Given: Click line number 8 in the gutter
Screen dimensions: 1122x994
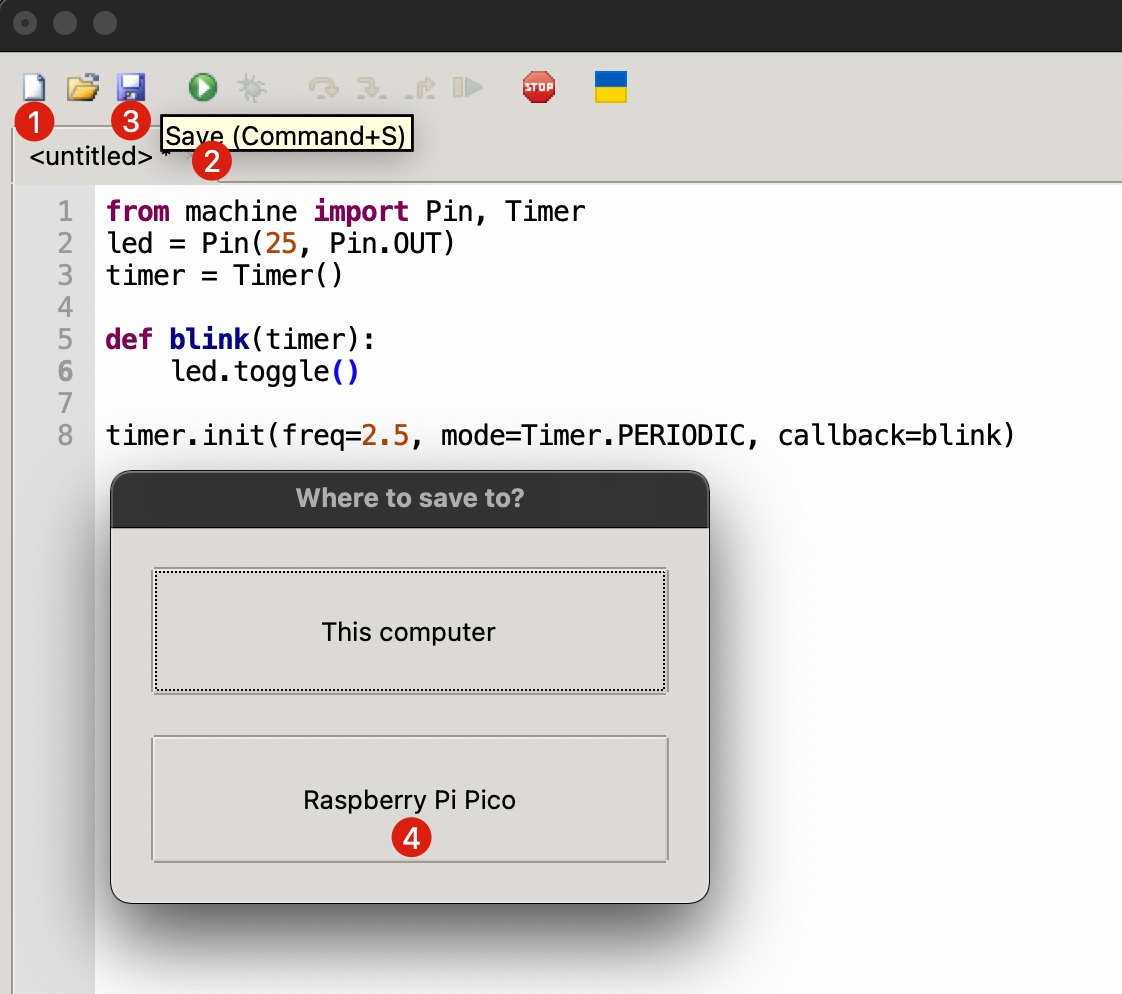Looking at the screenshot, I should coord(65,436).
